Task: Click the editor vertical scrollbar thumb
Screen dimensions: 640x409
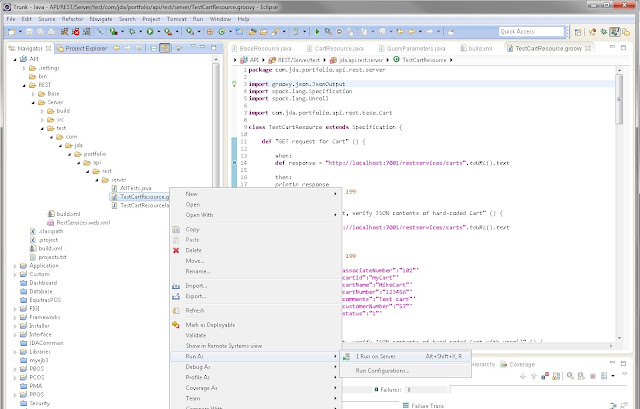Action: (619, 99)
